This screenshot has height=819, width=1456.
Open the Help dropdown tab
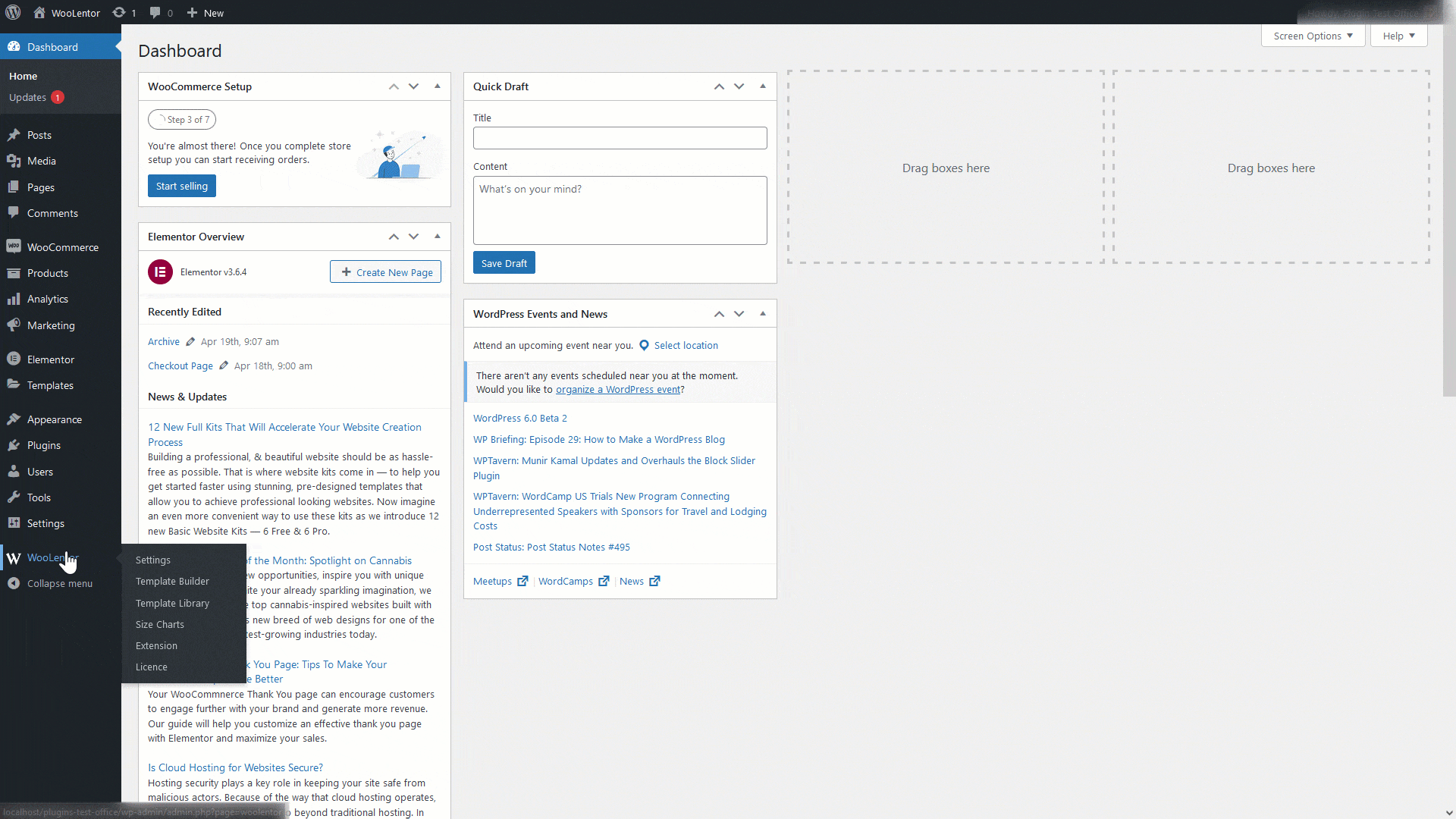pos(1398,36)
